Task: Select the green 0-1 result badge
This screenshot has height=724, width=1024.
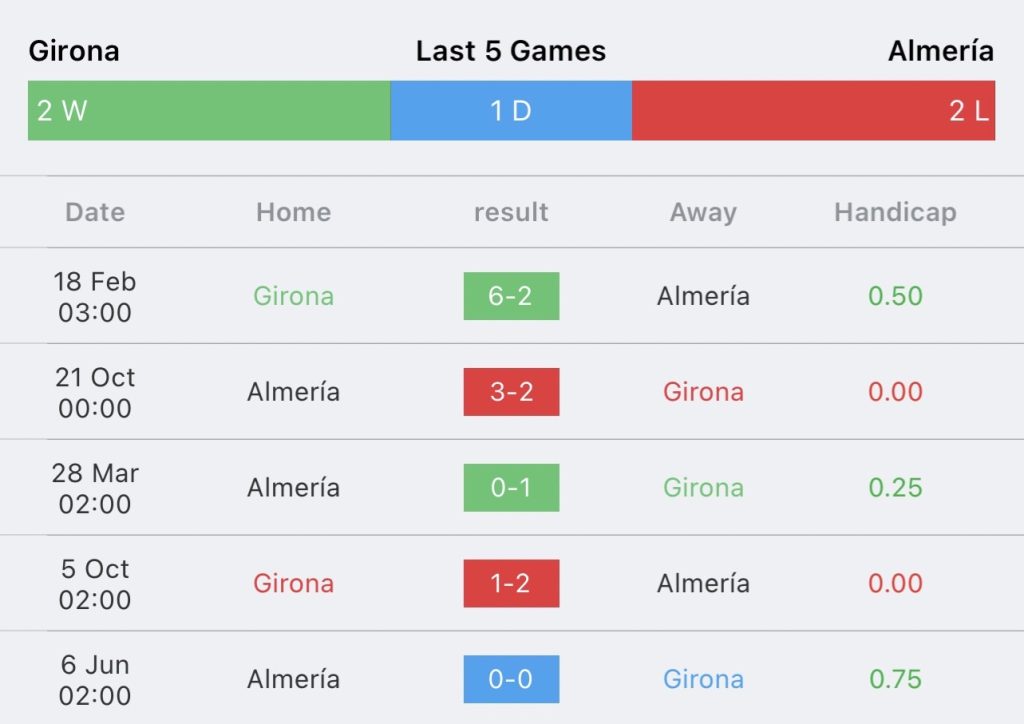Action: [511, 488]
